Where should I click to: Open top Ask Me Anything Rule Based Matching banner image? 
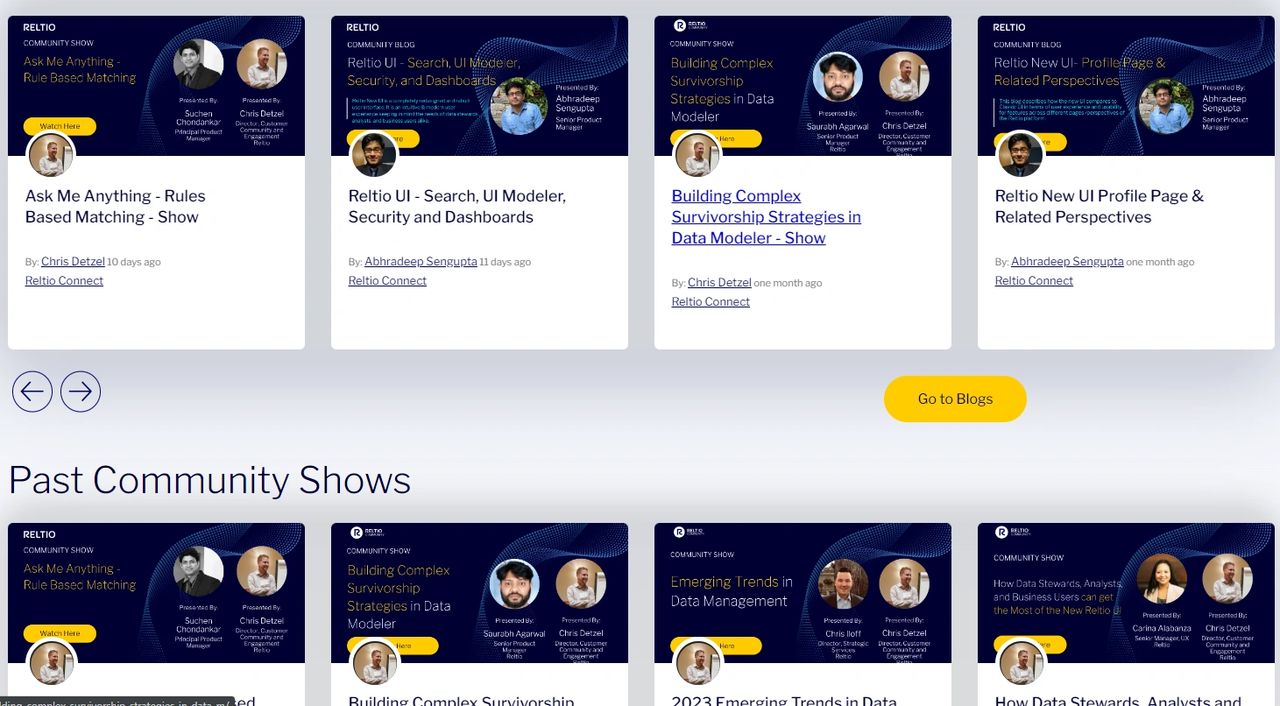[156, 85]
